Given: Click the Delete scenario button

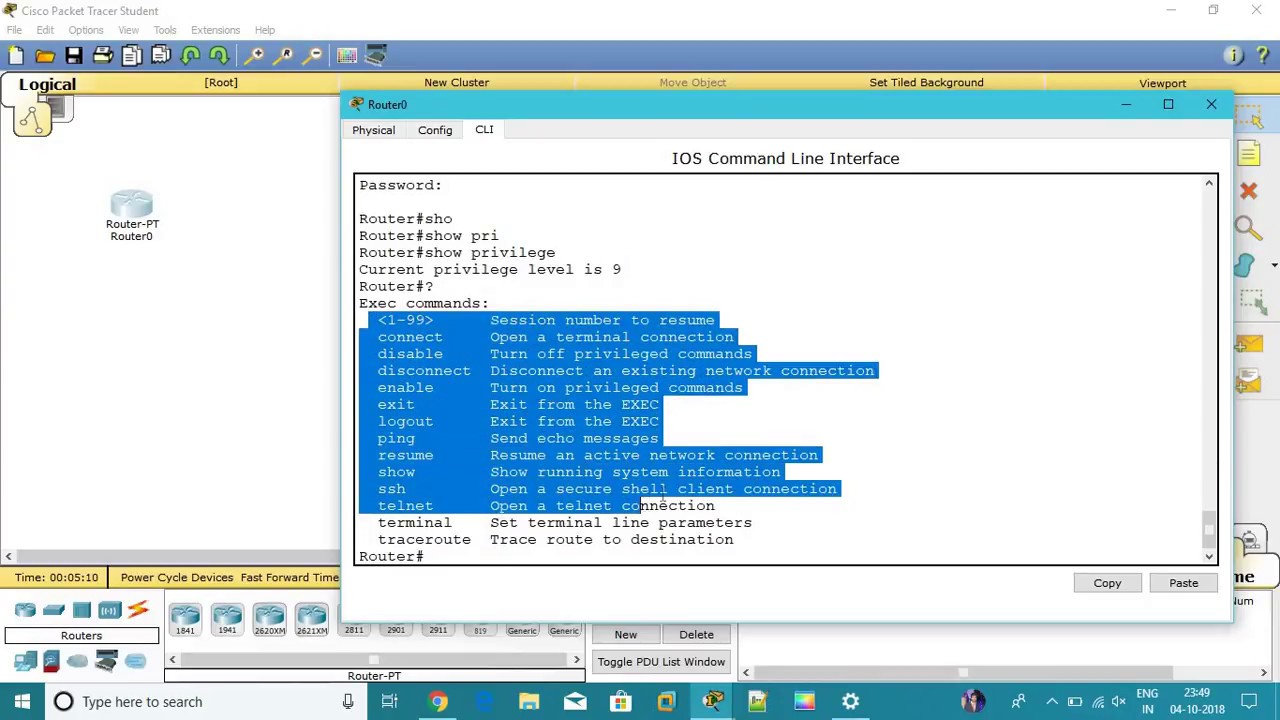Looking at the screenshot, I should [x=696, y=635].
